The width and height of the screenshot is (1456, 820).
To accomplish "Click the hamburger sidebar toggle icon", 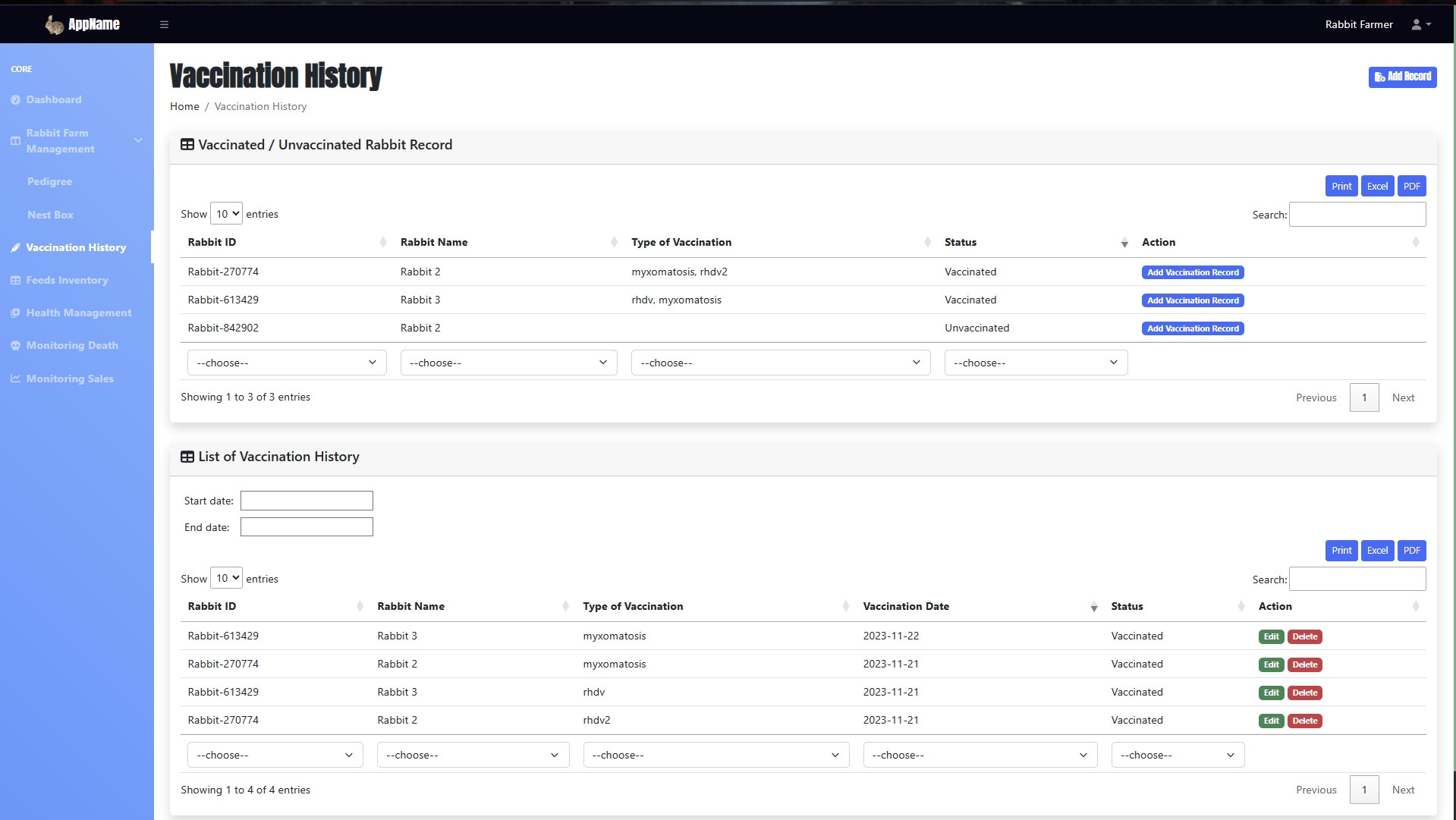I will [x=164, y=24].
